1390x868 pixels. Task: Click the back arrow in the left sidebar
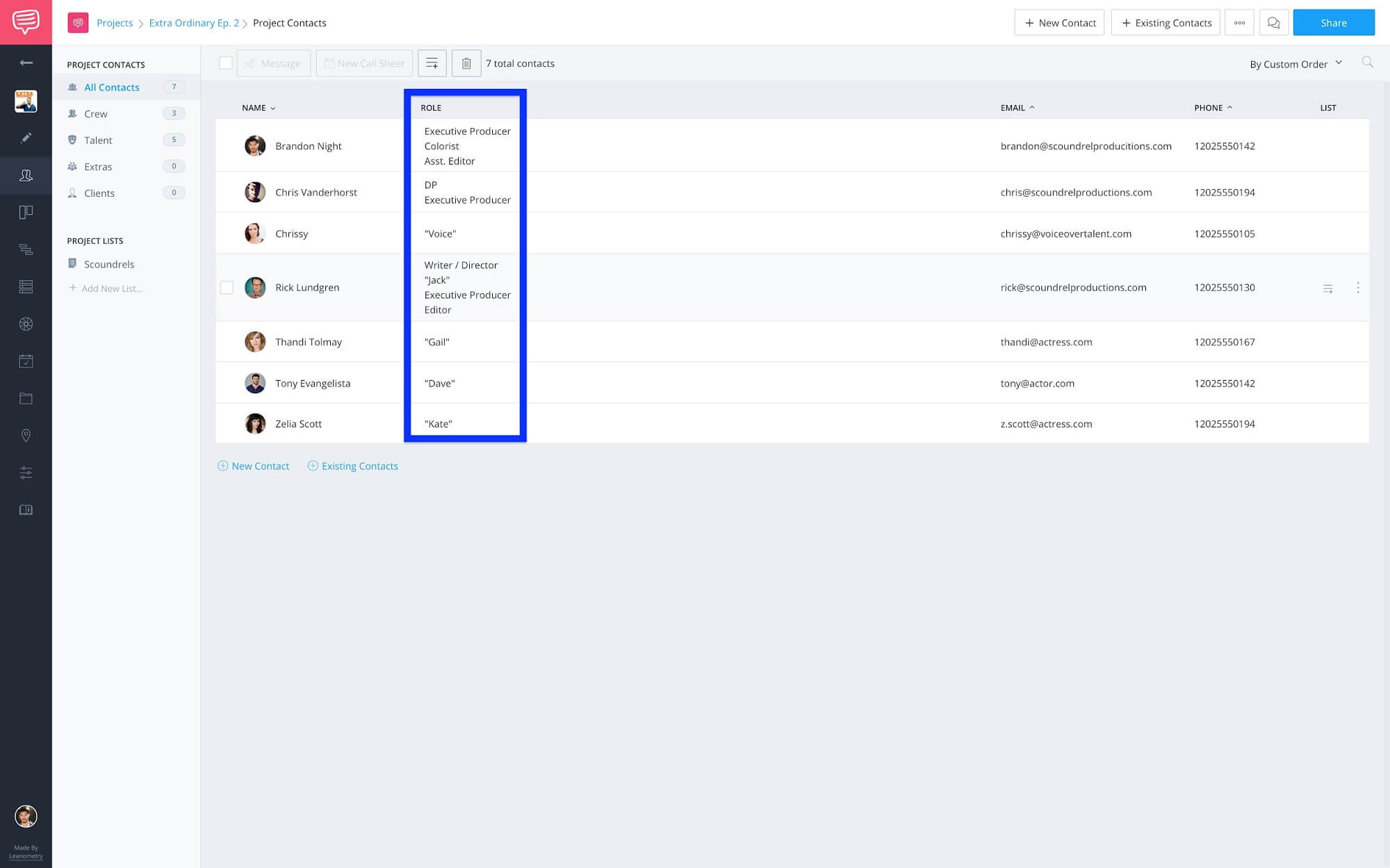point(26,63)
